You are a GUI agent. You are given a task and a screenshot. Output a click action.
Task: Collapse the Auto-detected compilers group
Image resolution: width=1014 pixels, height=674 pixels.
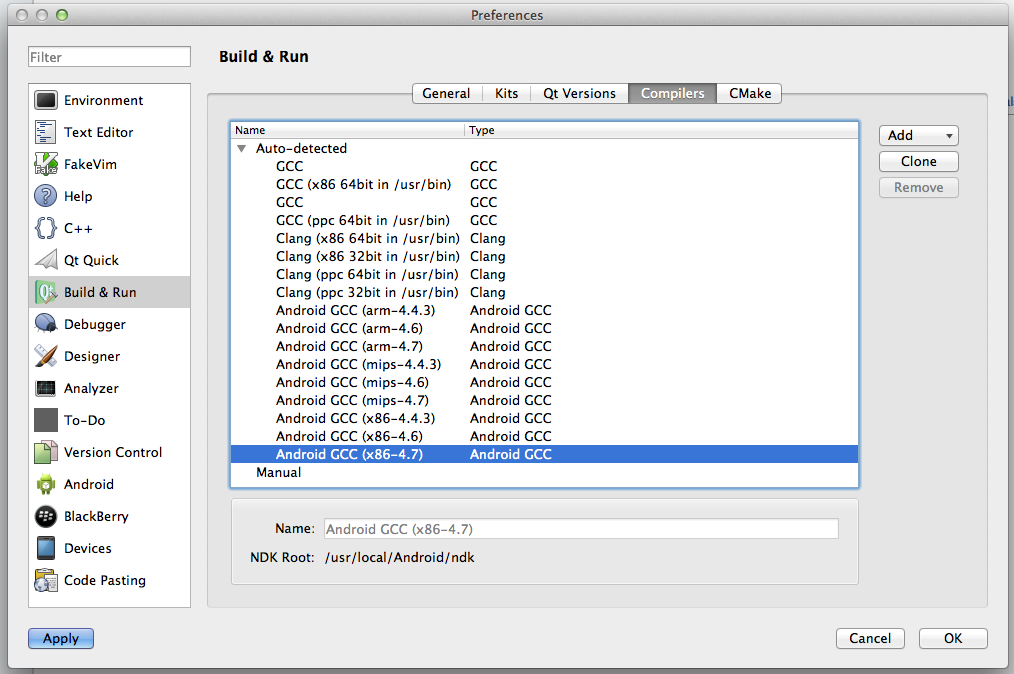click(x=241, y=148)
